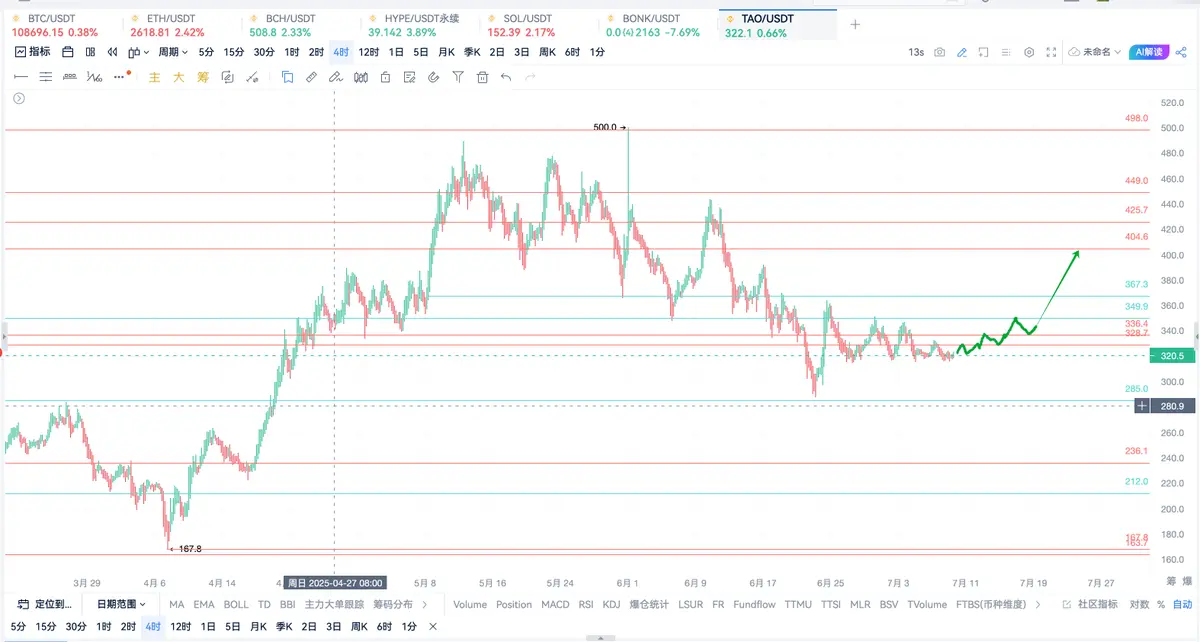Enter fullscreen chart mode
The image size is (1200, 642).
tap(1051, 52)
